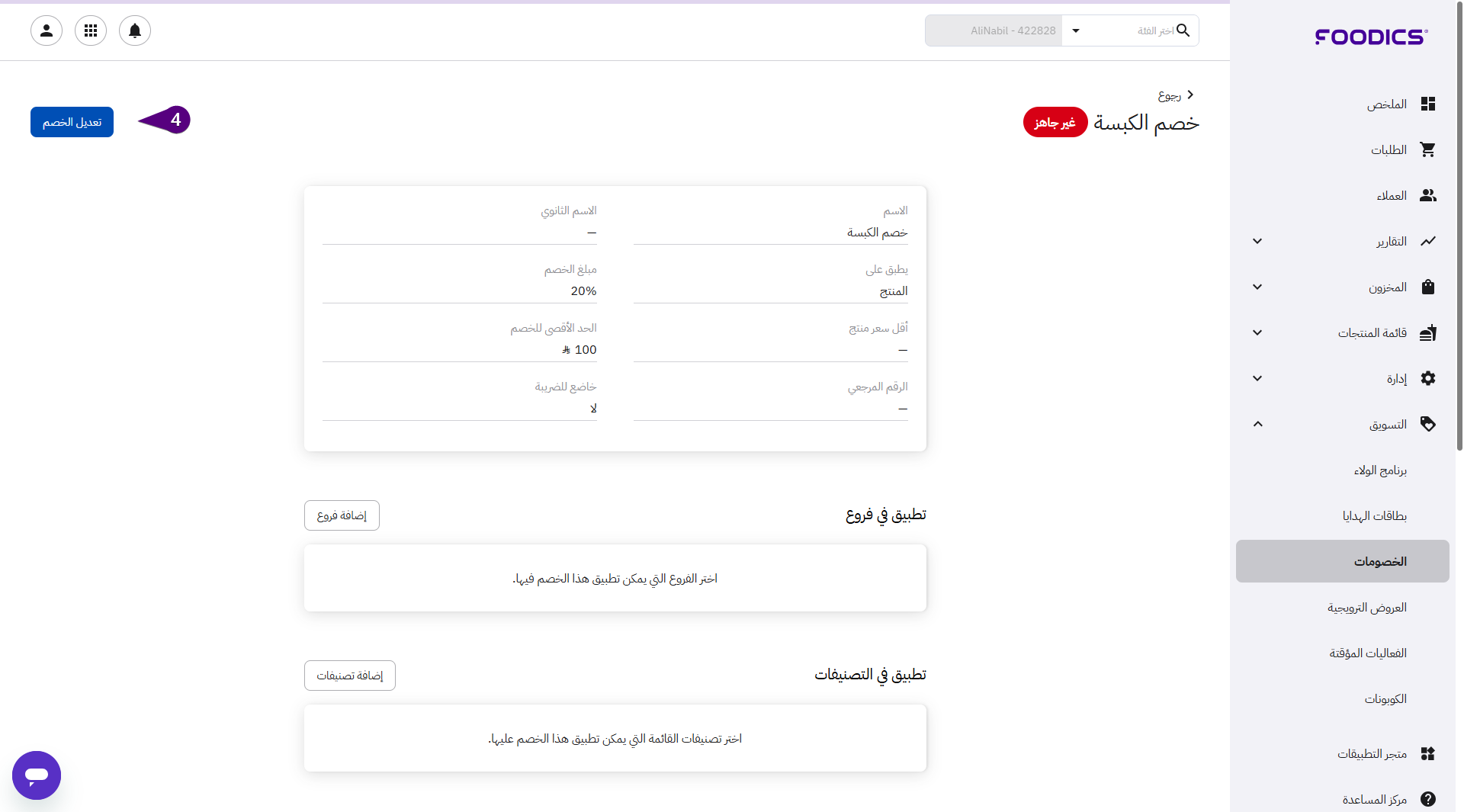Open the dashboard summary icon in sidebar
The width and height of the screenshot is (1464, 812).
click(x=1428, y=104)
